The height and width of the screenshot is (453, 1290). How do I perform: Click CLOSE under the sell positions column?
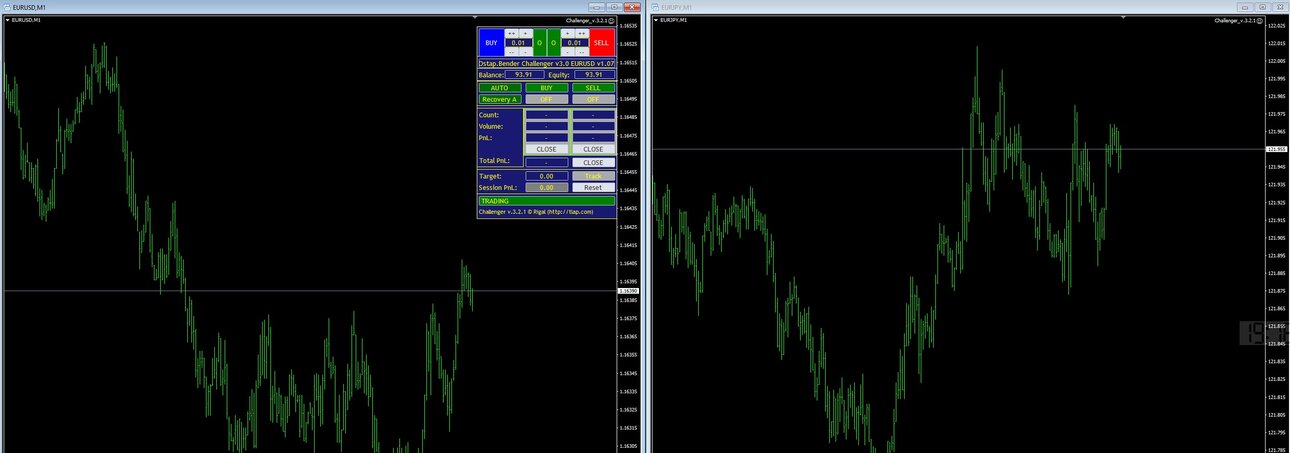tap(593, 149)
